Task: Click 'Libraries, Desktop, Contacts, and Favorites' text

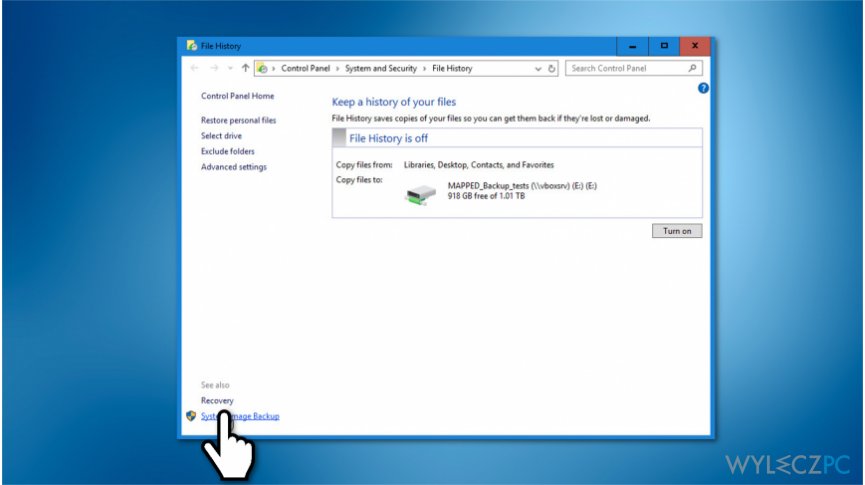Action: 479,165
